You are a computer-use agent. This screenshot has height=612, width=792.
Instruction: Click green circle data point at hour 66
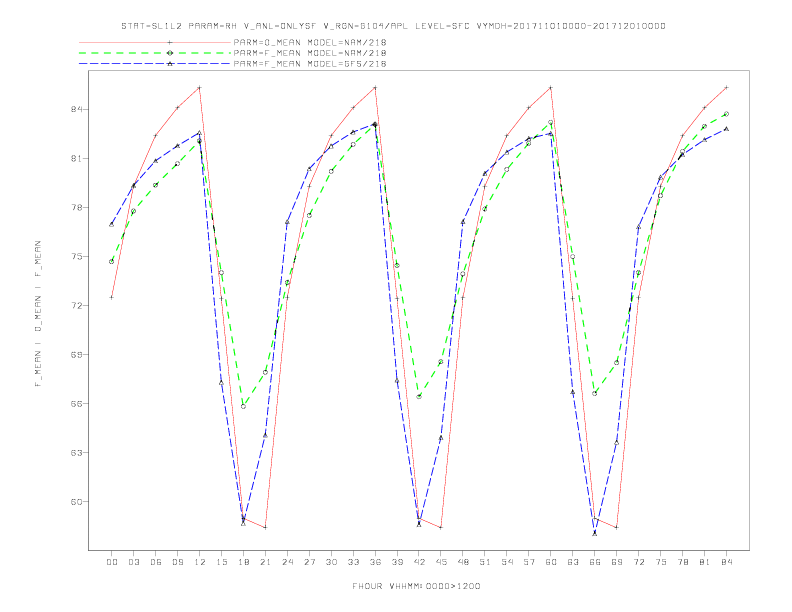click(x=595, y=393)
